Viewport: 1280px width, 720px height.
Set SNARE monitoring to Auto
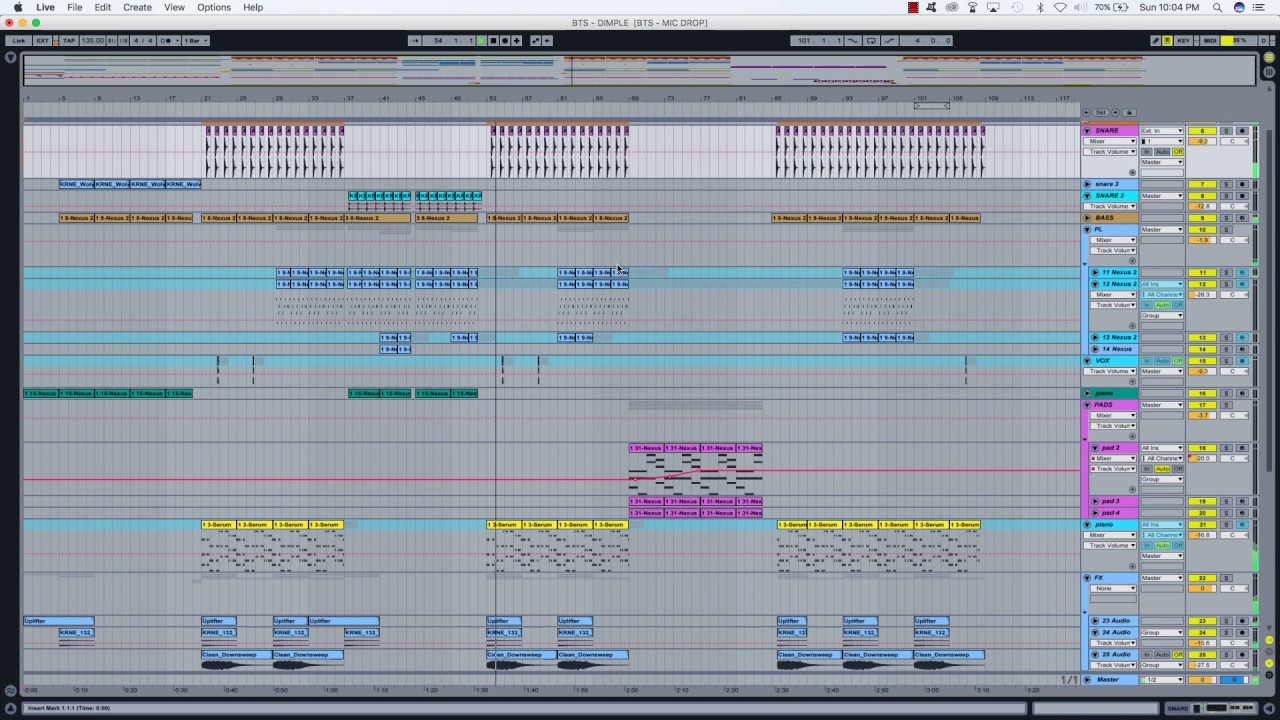coord(1162,152)
